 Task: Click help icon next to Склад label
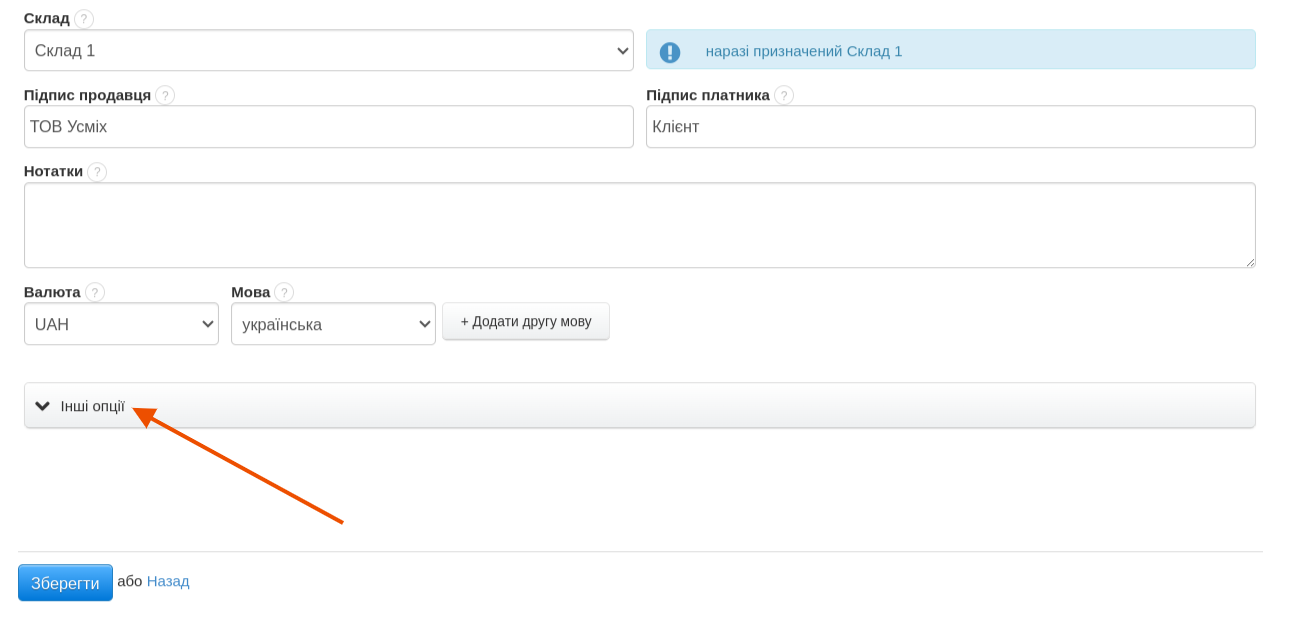(x=84, y=19)
